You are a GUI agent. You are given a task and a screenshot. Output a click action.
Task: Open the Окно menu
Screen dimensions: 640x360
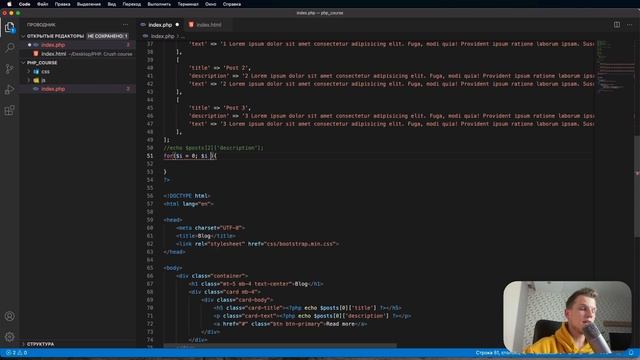click(x=210, y=4)
